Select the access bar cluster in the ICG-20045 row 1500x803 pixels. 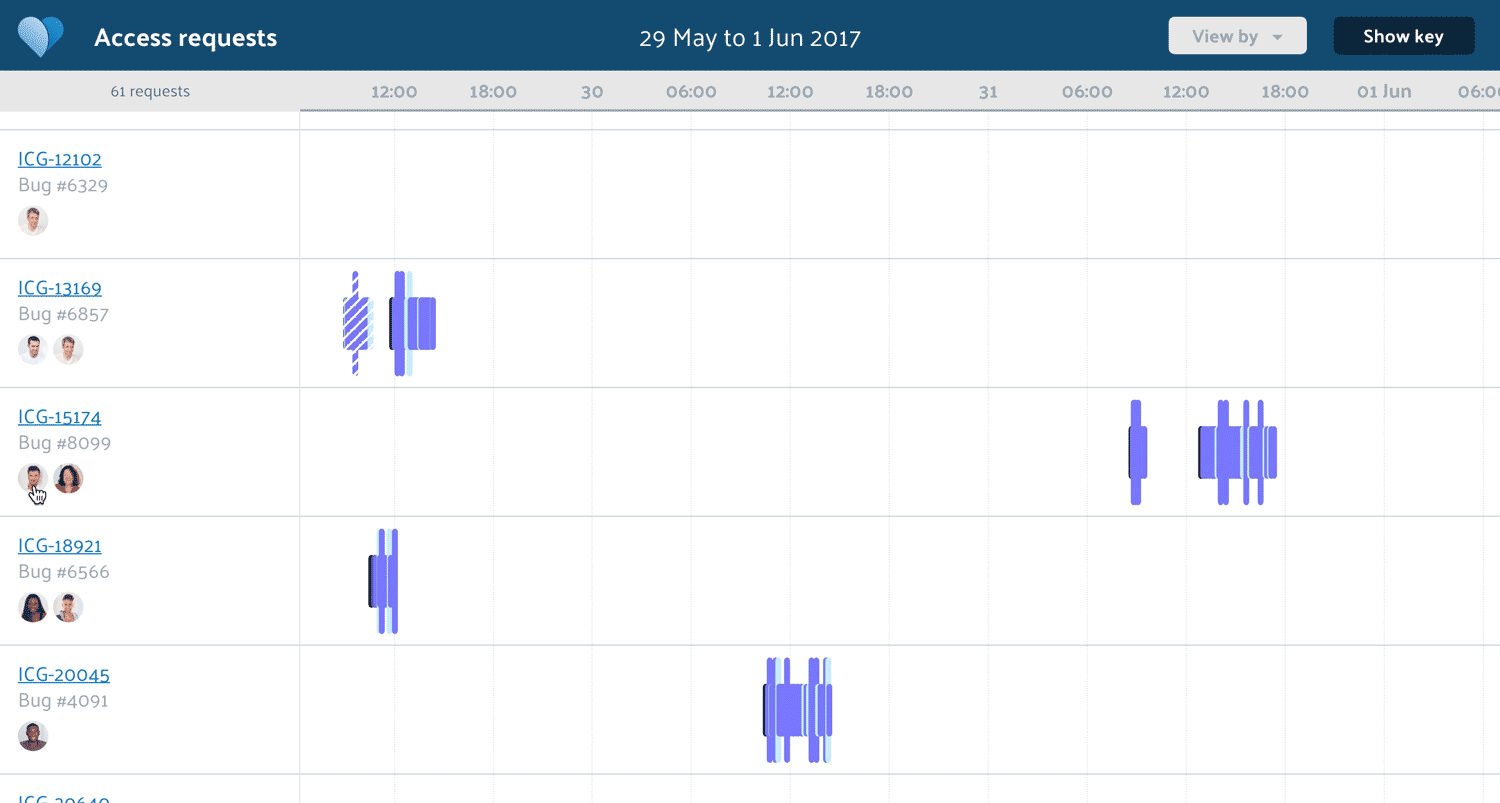[797, 709]
